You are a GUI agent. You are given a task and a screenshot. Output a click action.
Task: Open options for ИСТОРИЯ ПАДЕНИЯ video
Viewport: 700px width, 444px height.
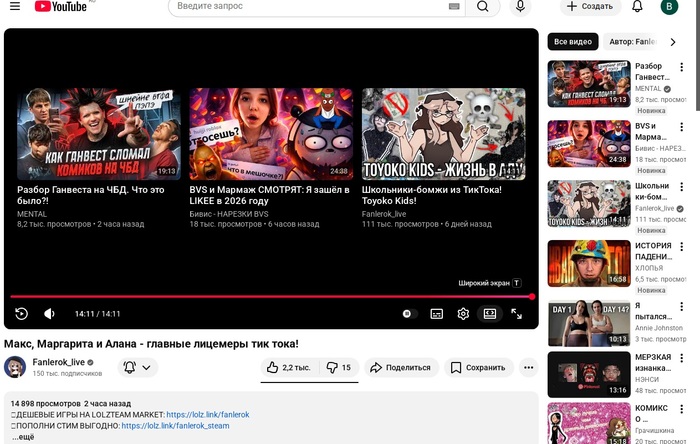(681, 246)
